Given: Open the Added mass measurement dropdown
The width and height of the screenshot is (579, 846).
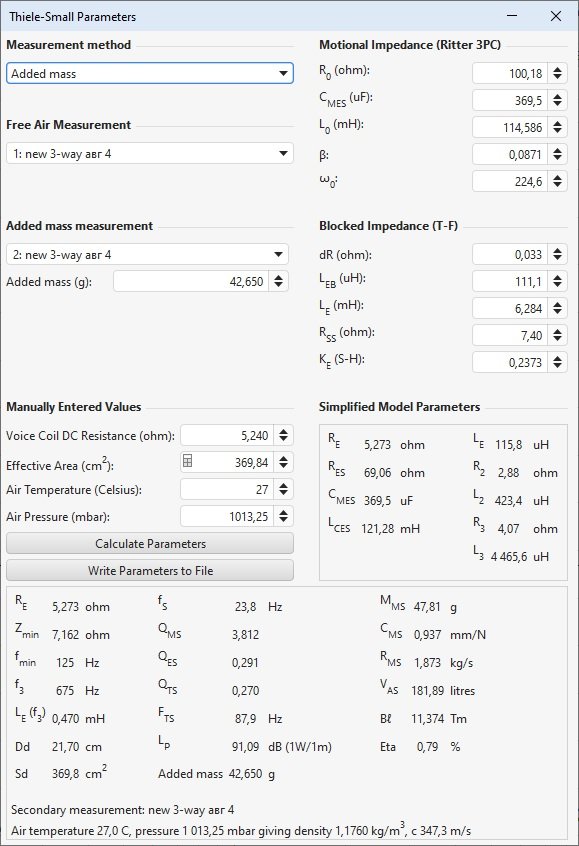Looking at the screenshot, I should tap(147, 255).
